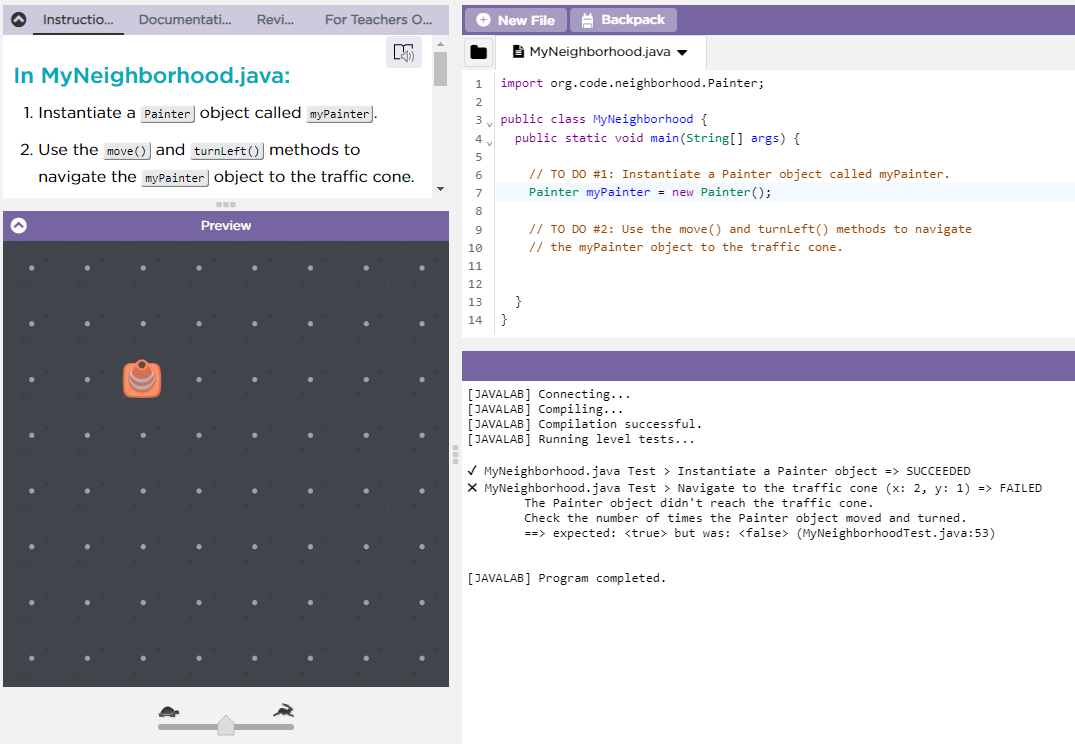Fold the class block at line 3
Viewport: 1075px width, 744px height.
[490, 123]
